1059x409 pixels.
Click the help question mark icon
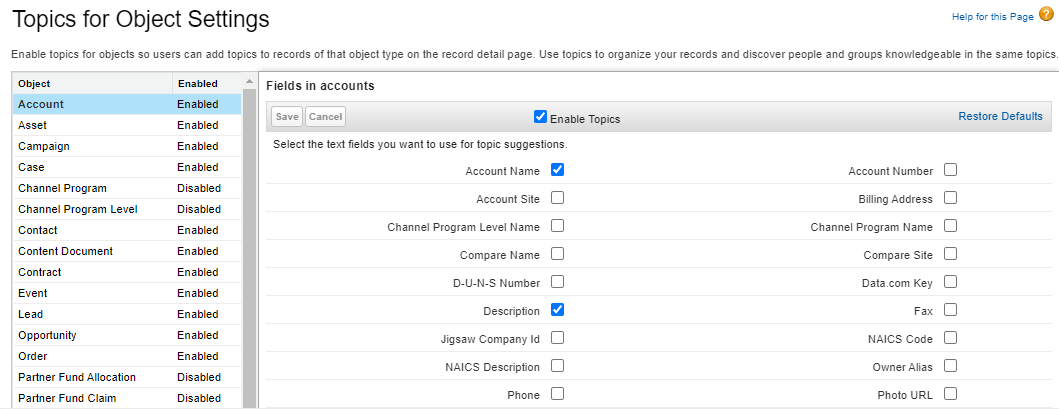pyautogui.click(x=1046, y=14)
